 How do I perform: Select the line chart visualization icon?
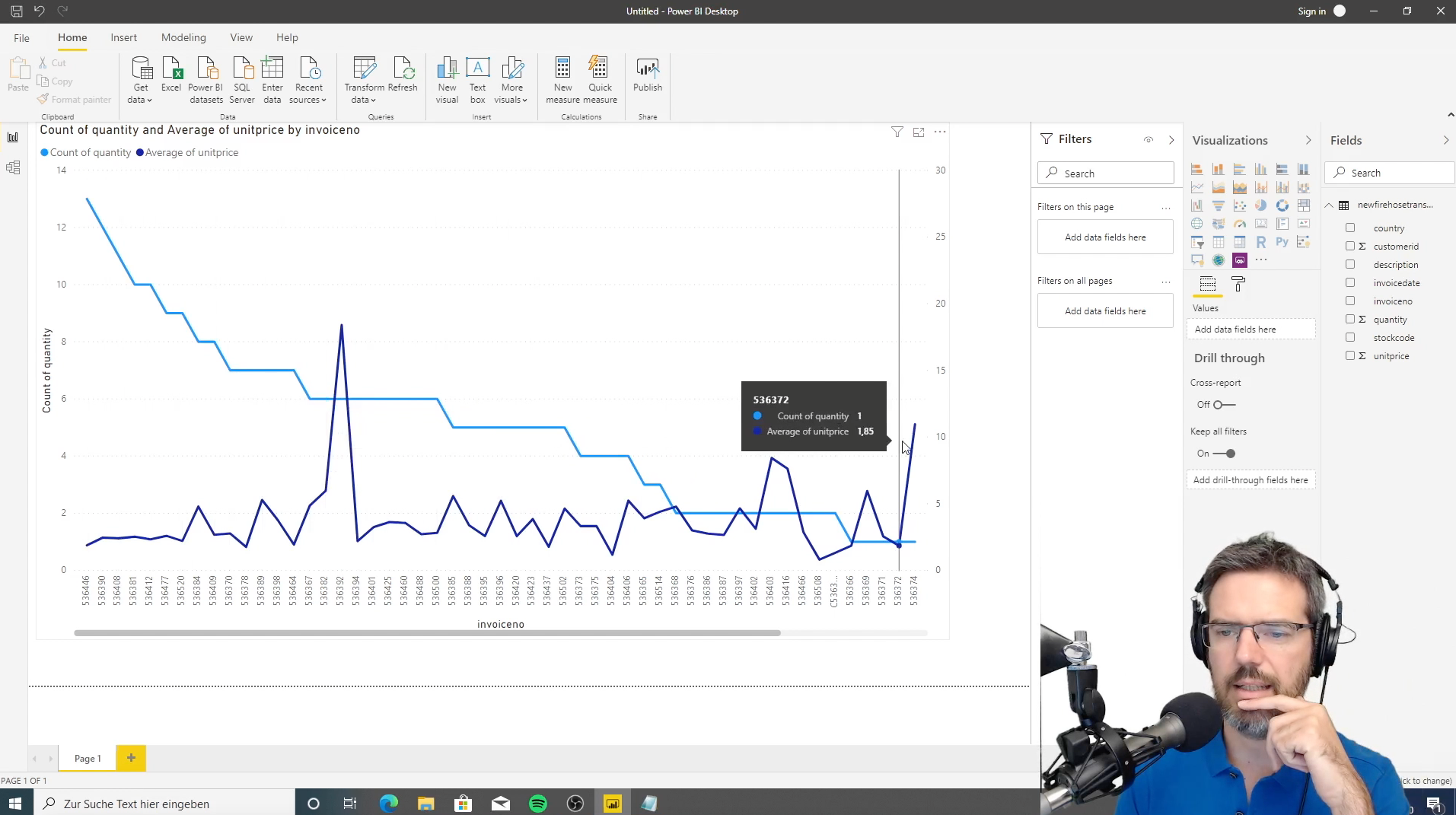1197,187
